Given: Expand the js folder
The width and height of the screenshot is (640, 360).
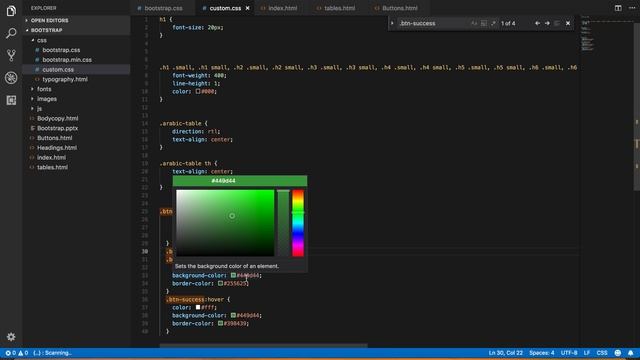Looking at the screenshot, I should pyautogui.click(x=39, y=109).
